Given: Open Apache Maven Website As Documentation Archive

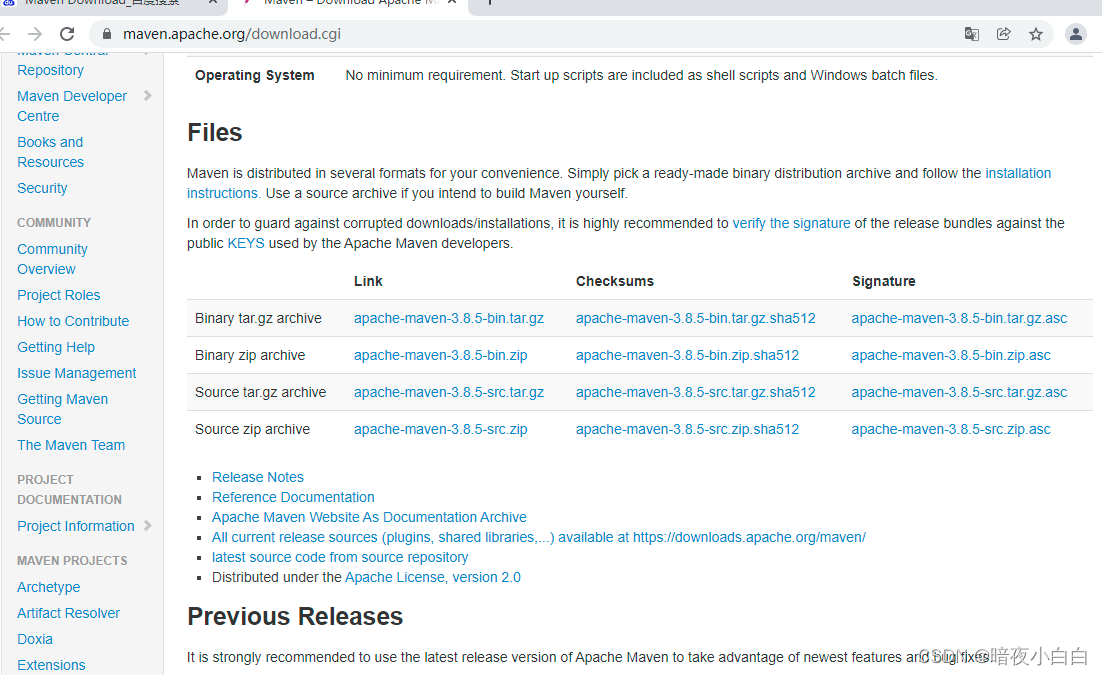Looking at the screenshot, I should [x=369, y=517].
